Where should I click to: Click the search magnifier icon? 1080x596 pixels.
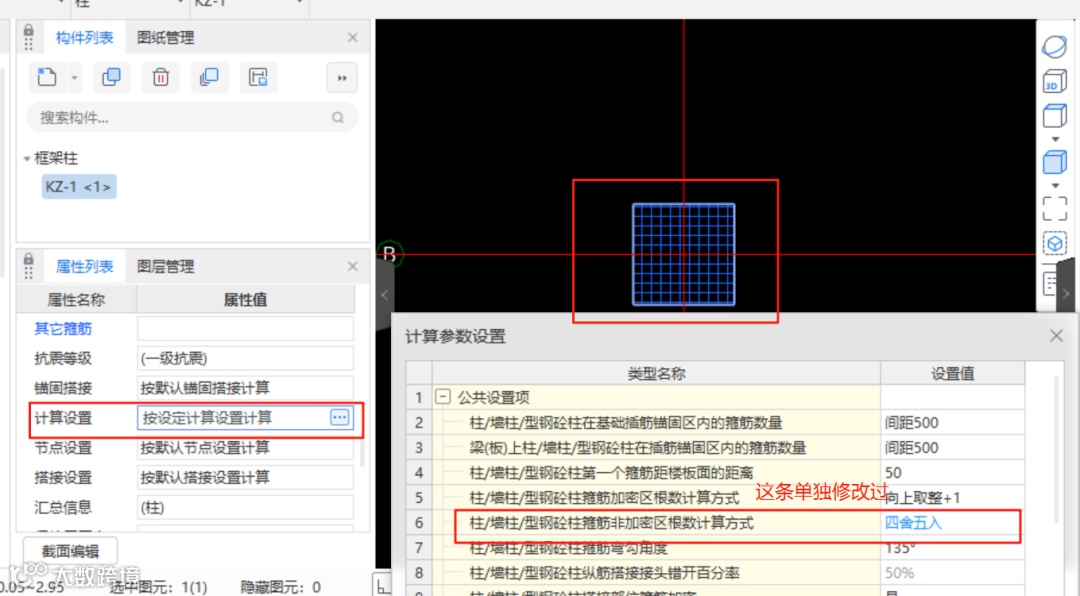338,118
